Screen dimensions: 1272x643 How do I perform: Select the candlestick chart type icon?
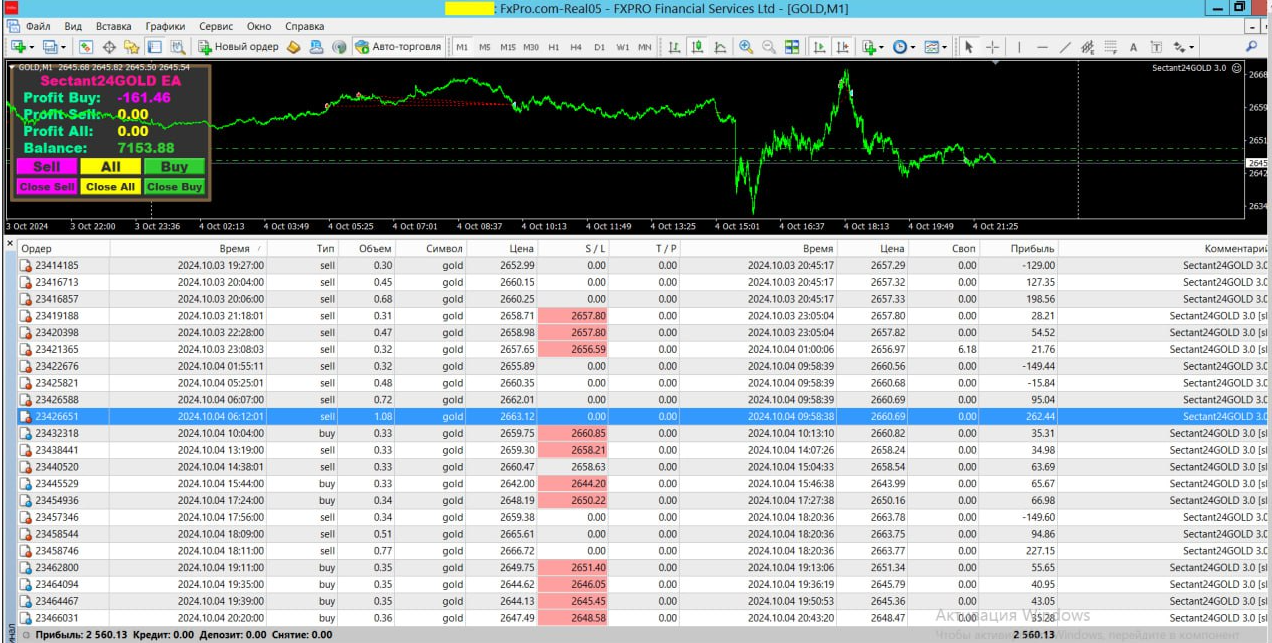(x=697, y=47)
